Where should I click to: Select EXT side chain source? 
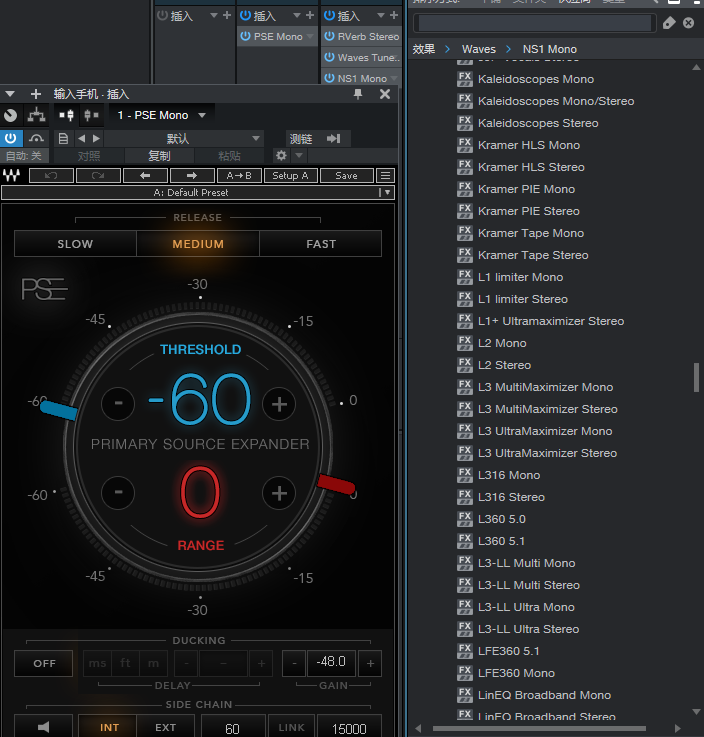point(165,727)
